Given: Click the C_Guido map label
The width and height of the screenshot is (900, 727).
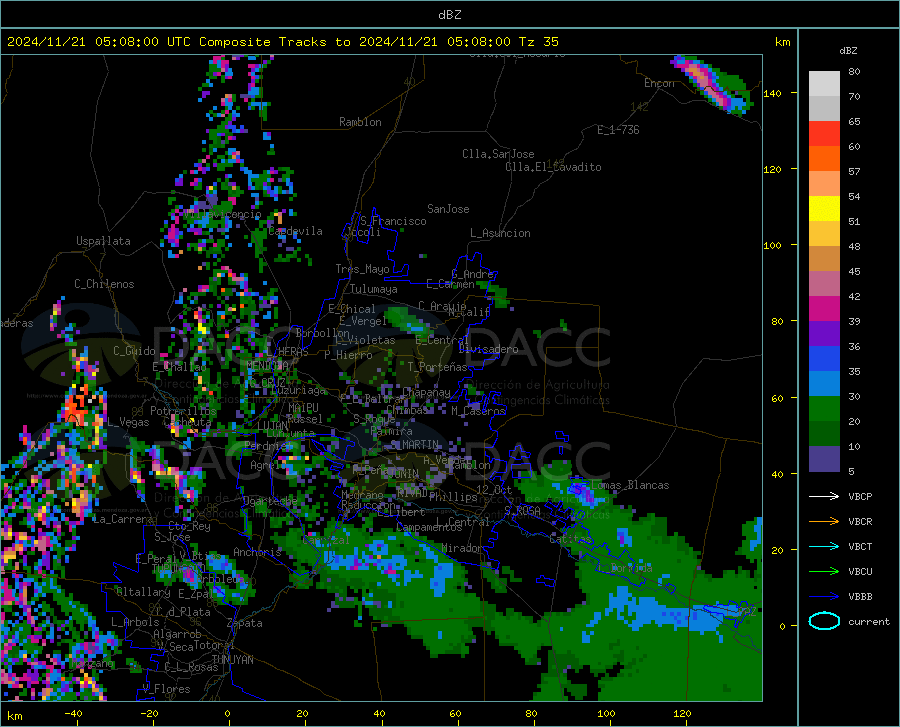Looking at the screenshot, I should 134,351.
